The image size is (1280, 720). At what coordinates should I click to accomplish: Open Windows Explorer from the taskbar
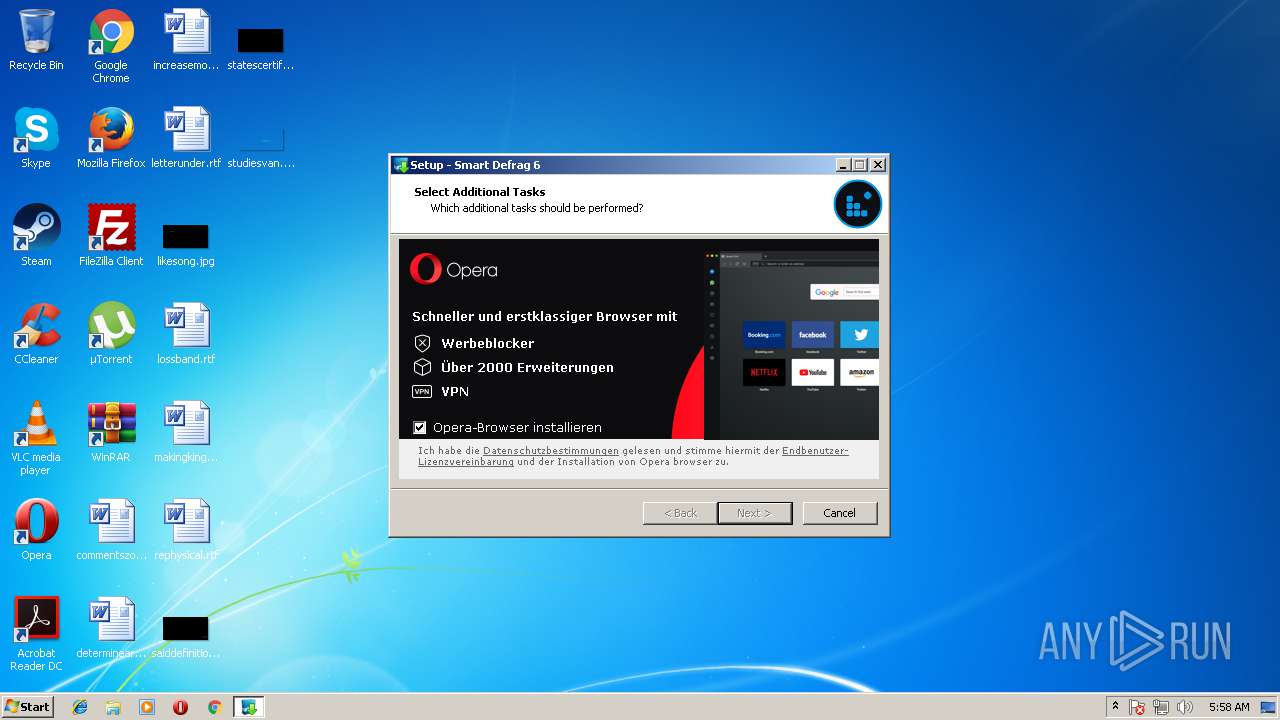click(113, 707)
